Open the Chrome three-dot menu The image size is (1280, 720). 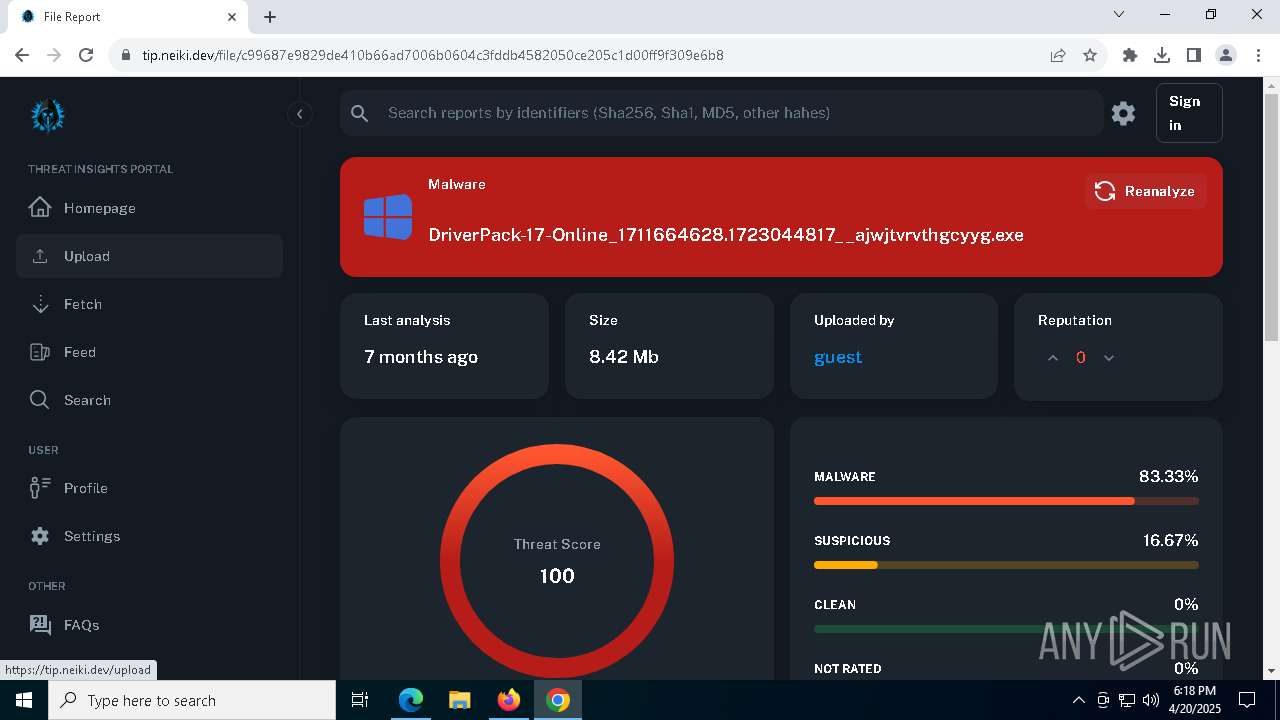click(1257, 55)
